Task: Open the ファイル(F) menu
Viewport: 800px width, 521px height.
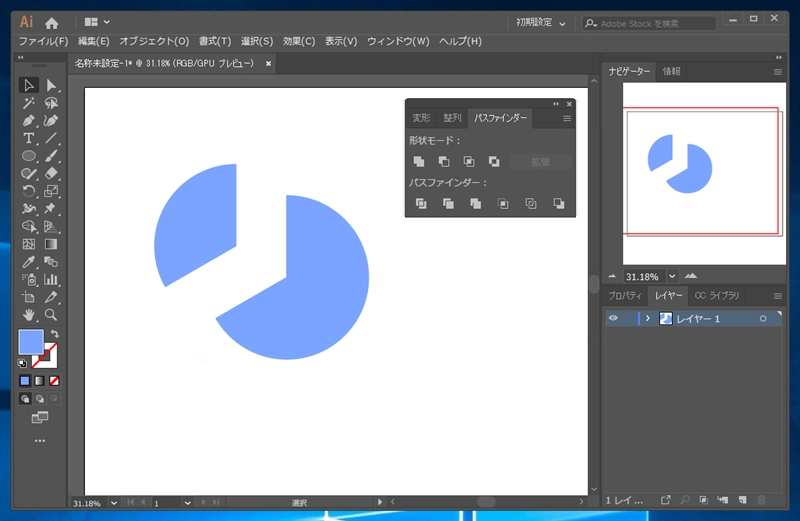Action: 43,41
